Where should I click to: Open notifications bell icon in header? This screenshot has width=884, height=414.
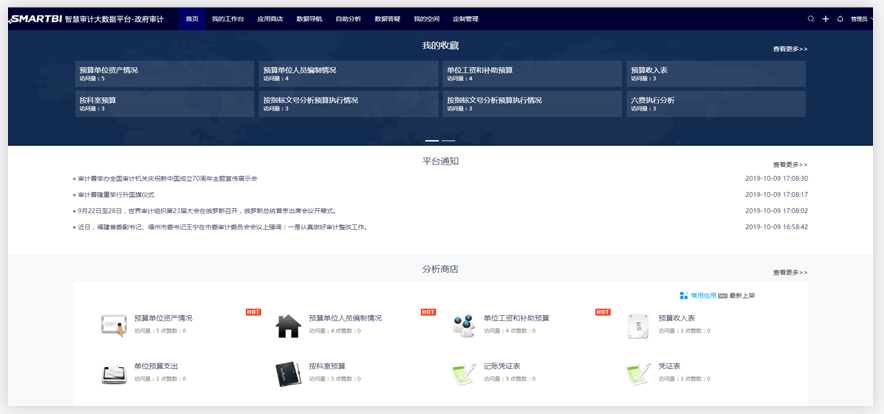tap(839, 19)
